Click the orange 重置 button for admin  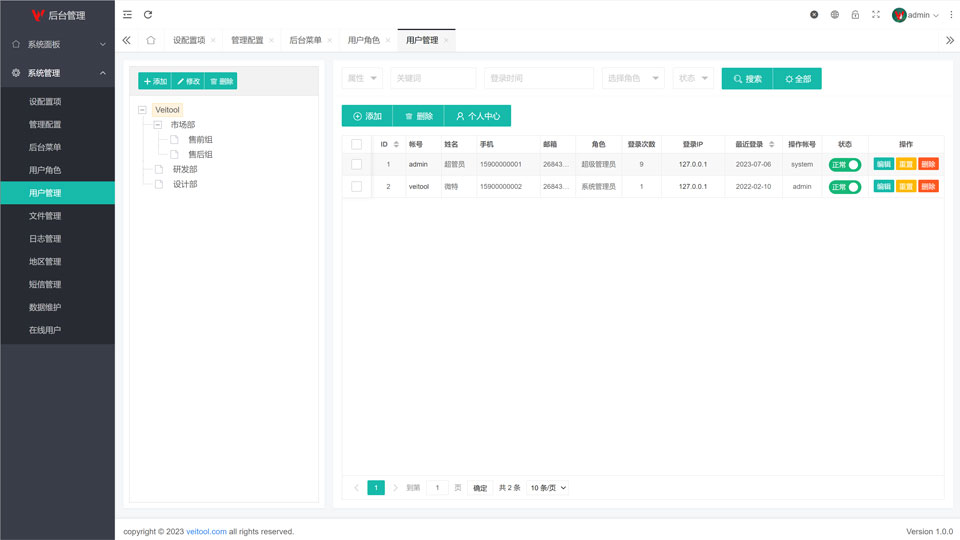(906, 164)
